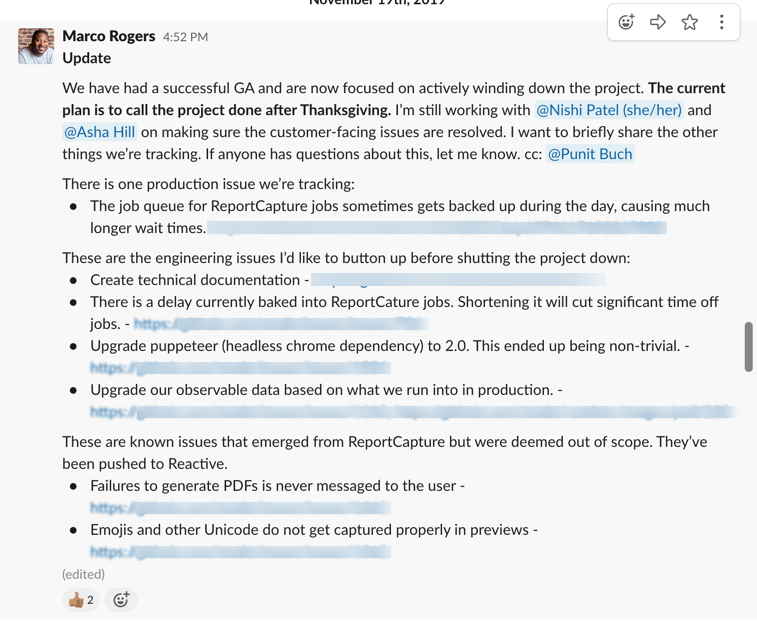The height and width of the screenshot is (621, 757).
Task: Add a reaction from the message hover toolbar
Action: click(x=626, y=22)
